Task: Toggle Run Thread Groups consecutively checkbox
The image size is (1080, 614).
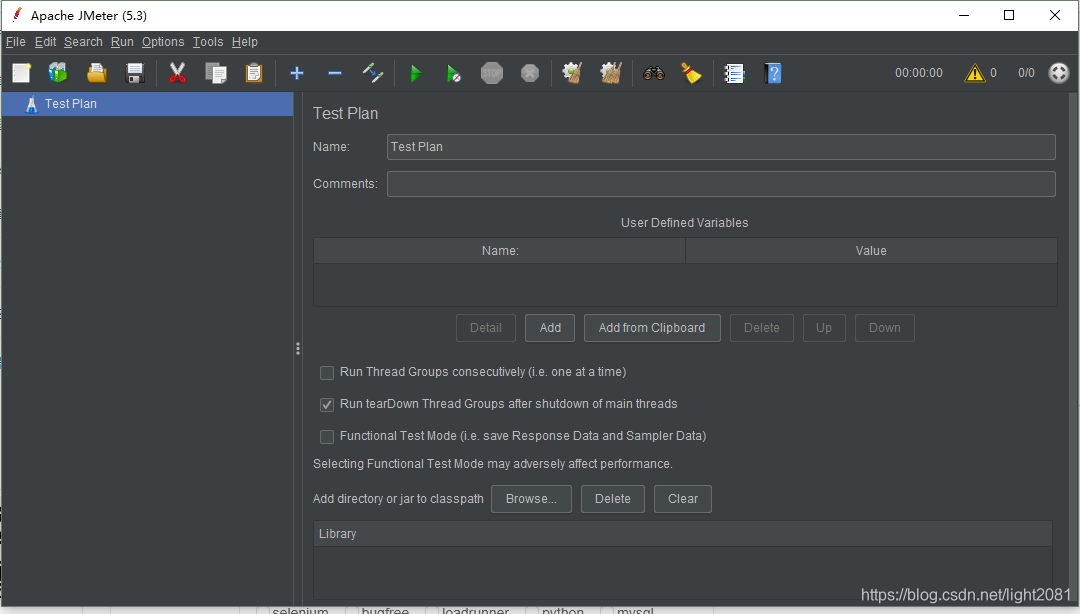Action: pyautogui.click(x=327, y=373)
